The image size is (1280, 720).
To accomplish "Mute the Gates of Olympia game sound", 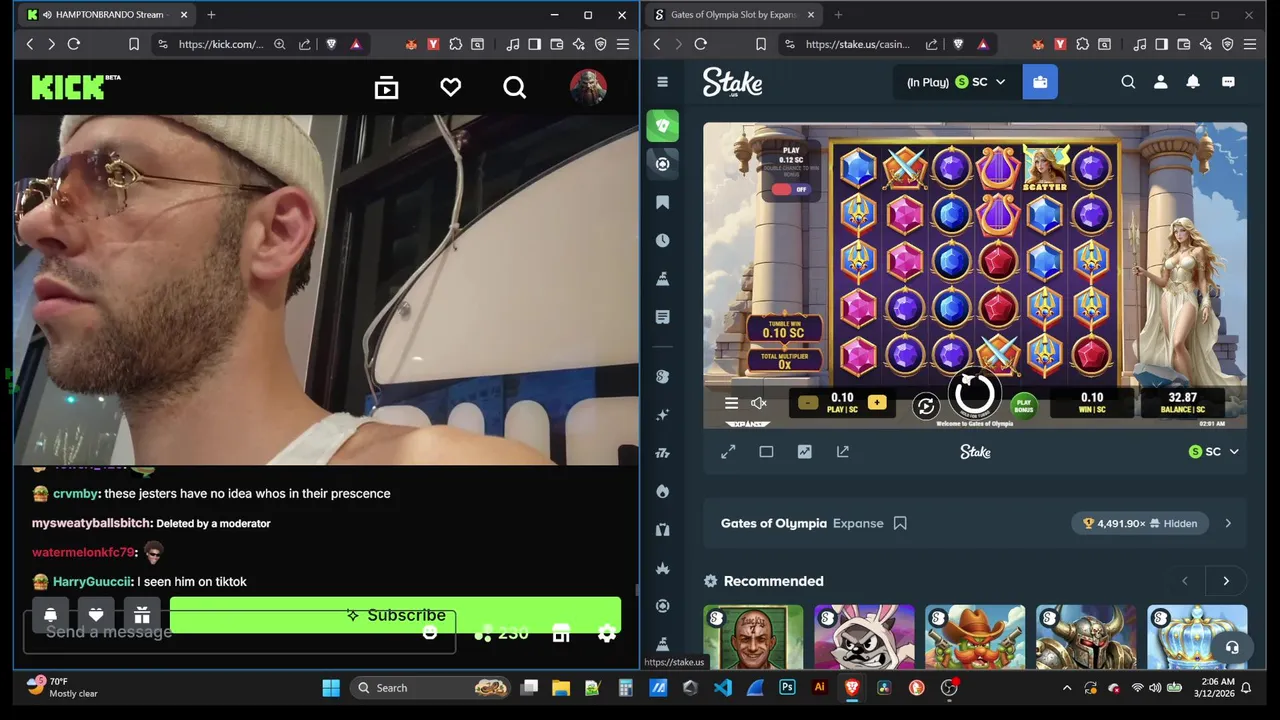I will pos(759,403).
